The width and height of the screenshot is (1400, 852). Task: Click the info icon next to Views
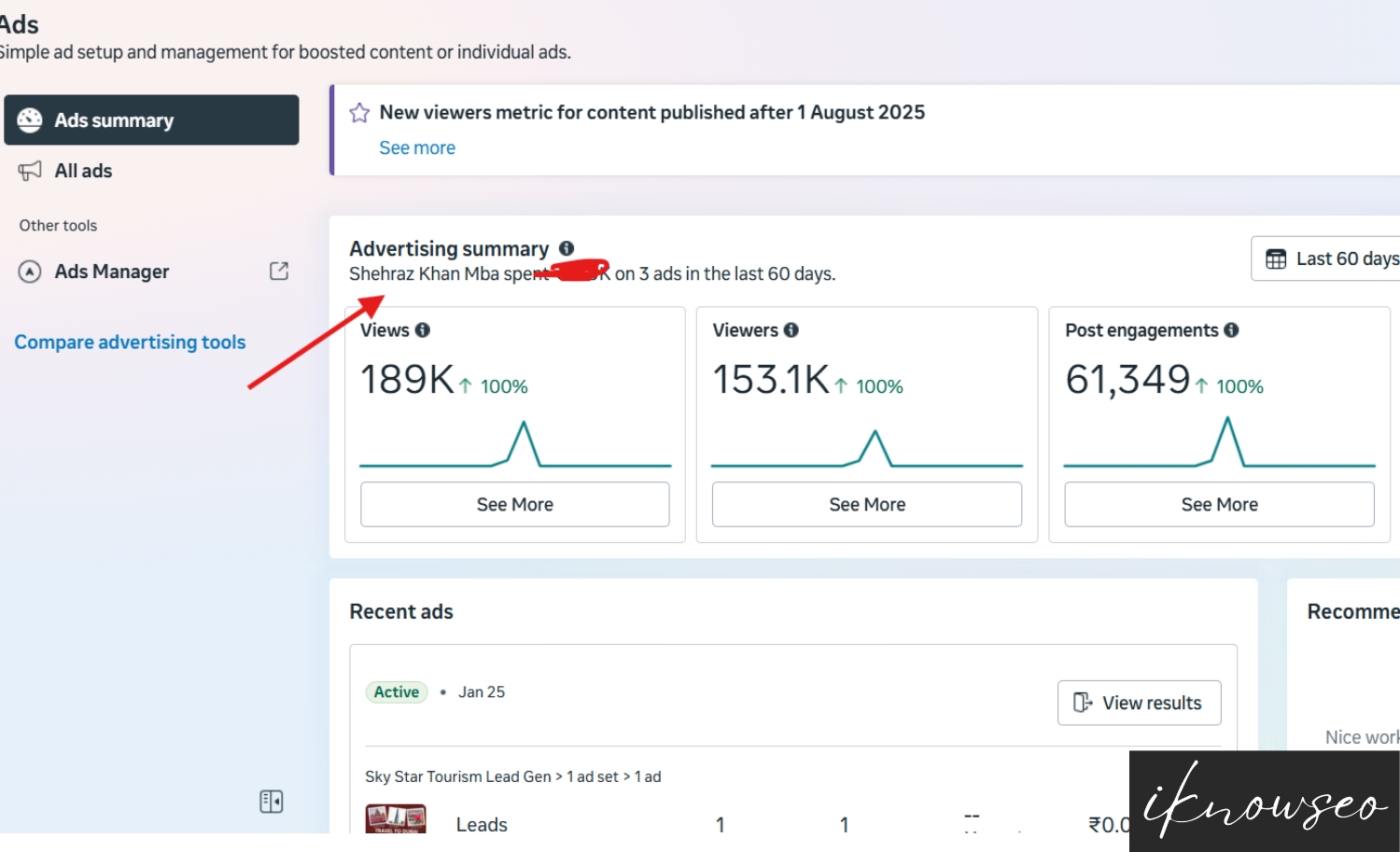(422, 329)
